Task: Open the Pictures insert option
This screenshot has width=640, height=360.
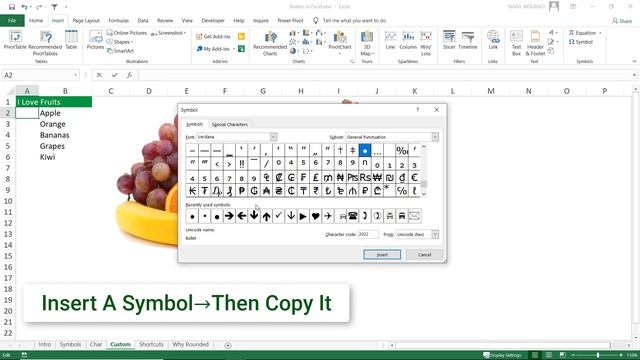Action: (95, 40)
